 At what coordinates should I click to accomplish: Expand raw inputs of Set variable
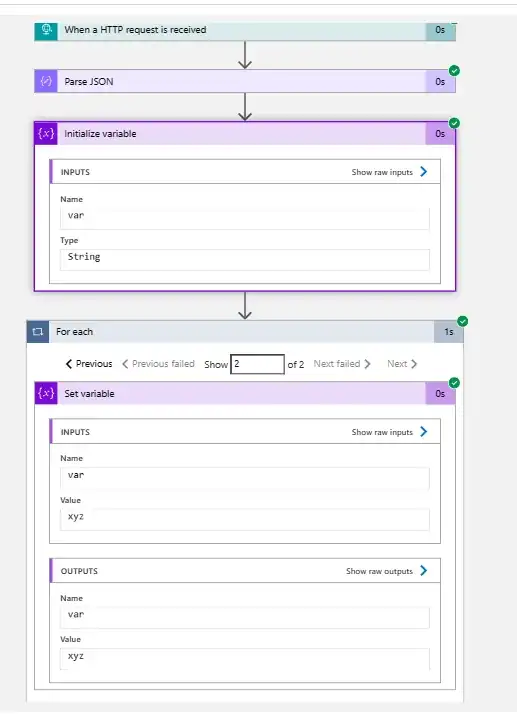(389, 432)
